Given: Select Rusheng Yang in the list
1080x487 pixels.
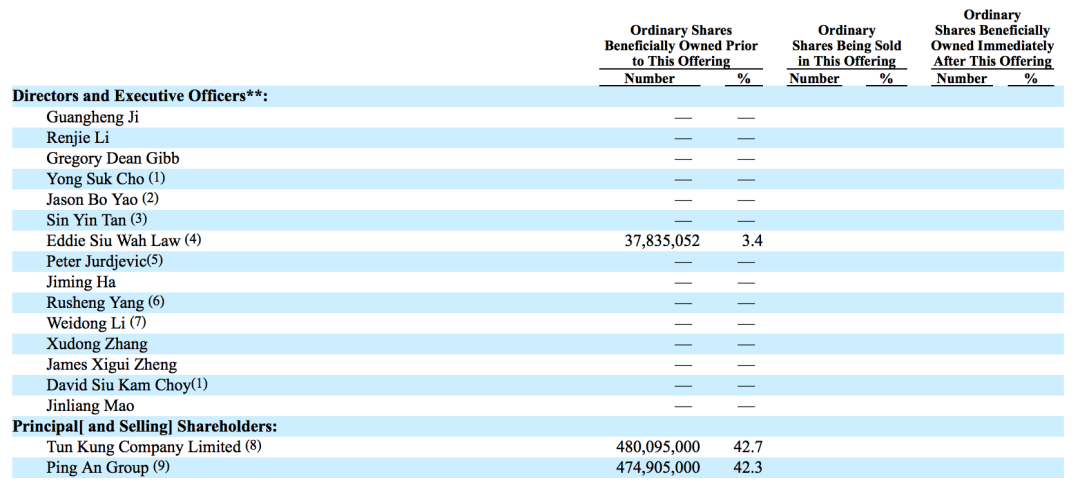Looking at the screenshot, I should coord(95,302).
